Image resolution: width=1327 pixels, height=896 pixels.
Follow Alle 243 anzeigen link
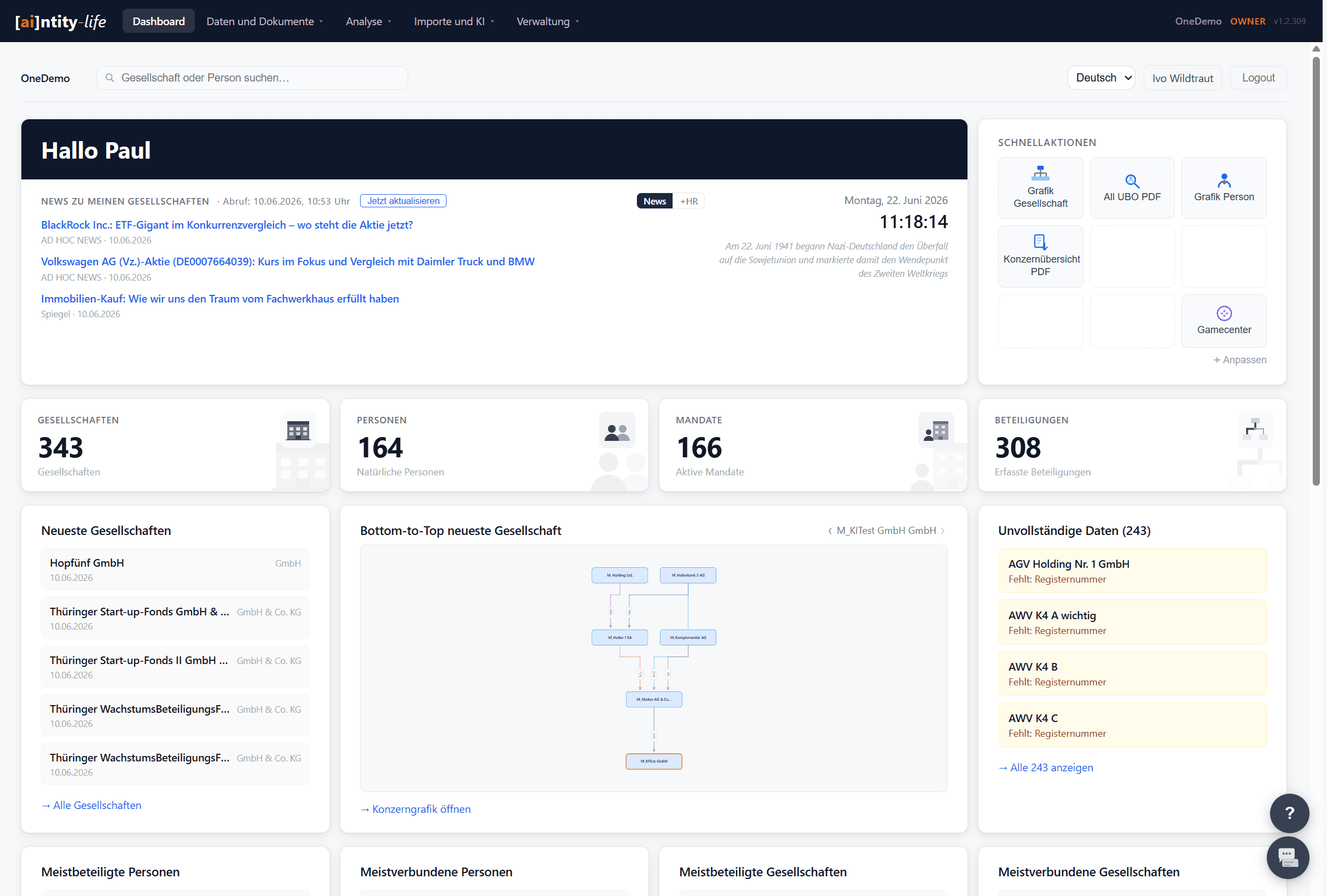pyautogui.click(x=1046, y=767)
